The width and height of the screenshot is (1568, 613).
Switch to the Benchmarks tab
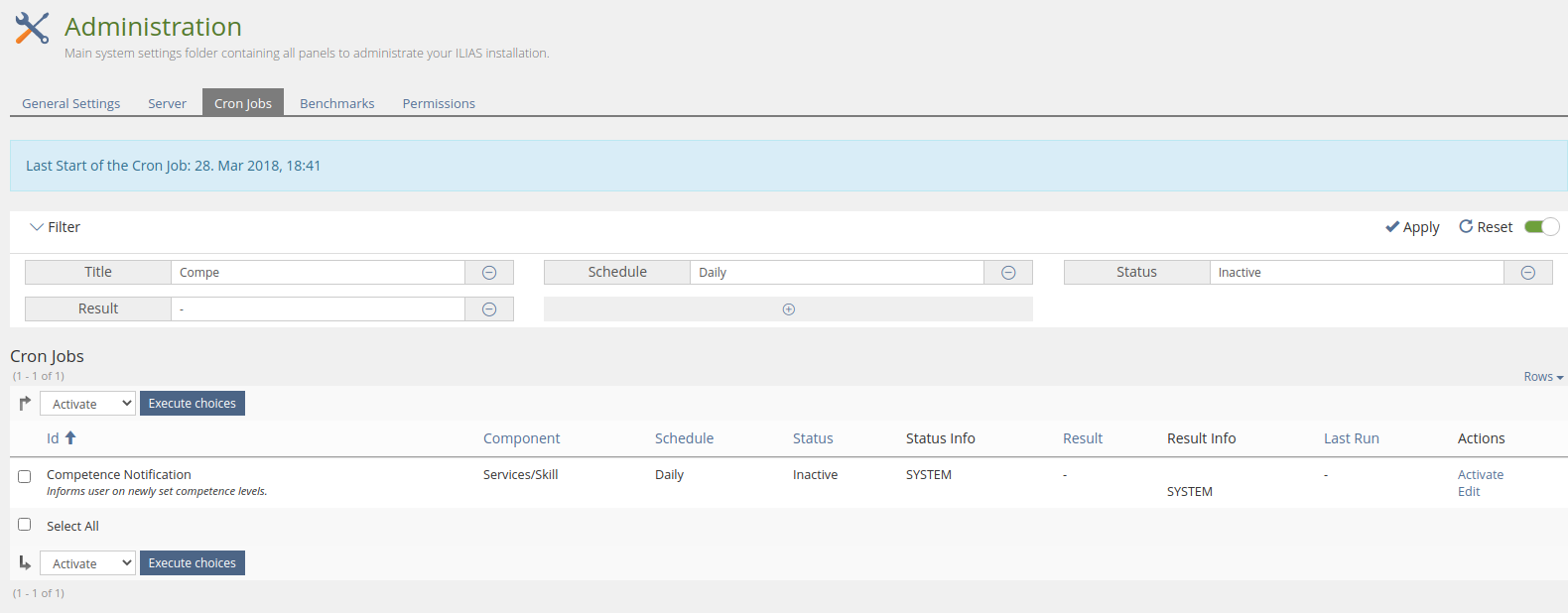point(337,103)
